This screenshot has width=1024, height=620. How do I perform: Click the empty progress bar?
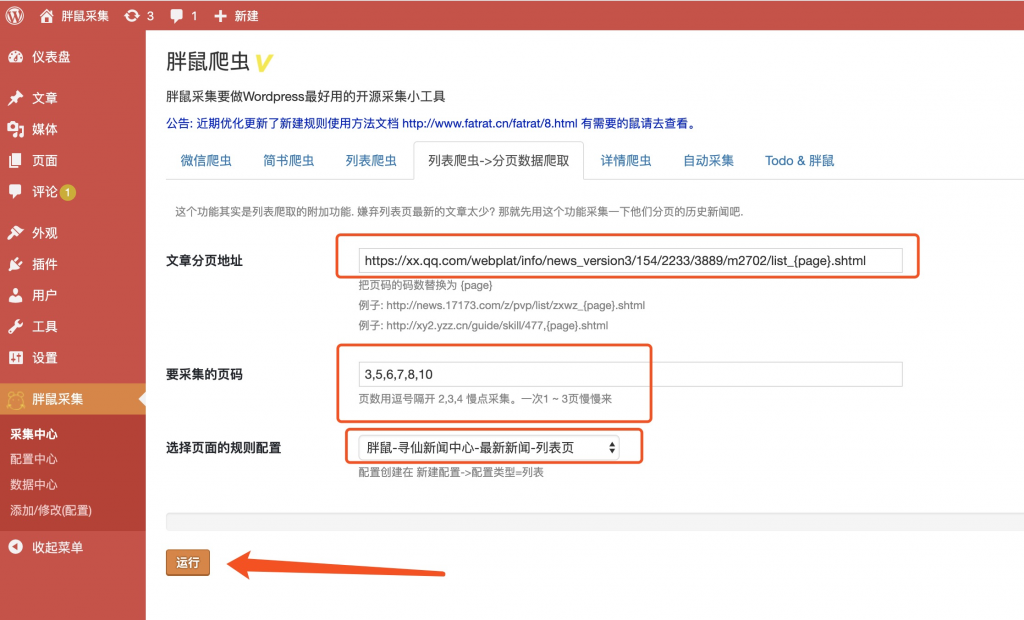point(594,521)
